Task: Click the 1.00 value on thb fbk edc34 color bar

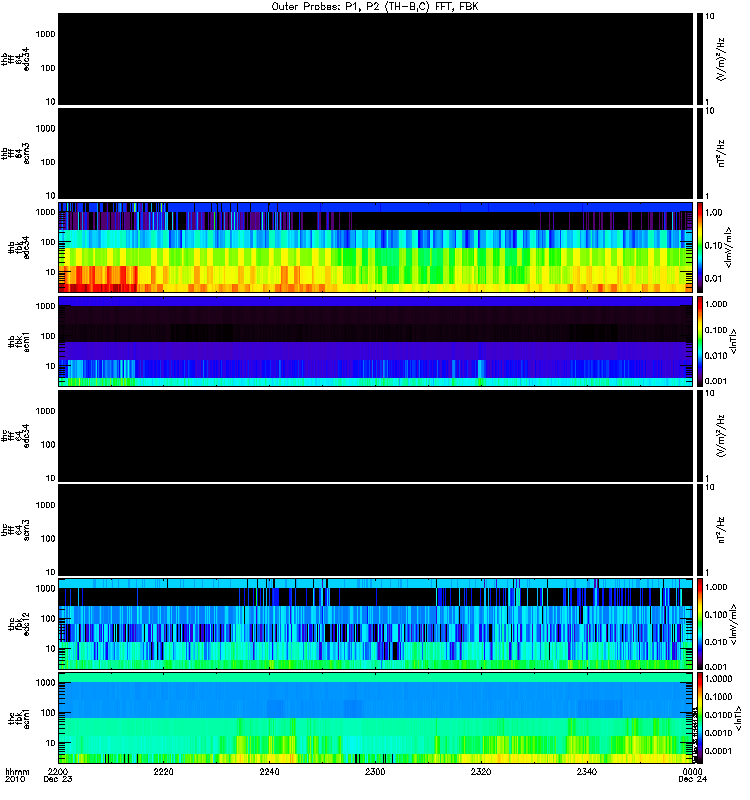Action: point(714,213)
